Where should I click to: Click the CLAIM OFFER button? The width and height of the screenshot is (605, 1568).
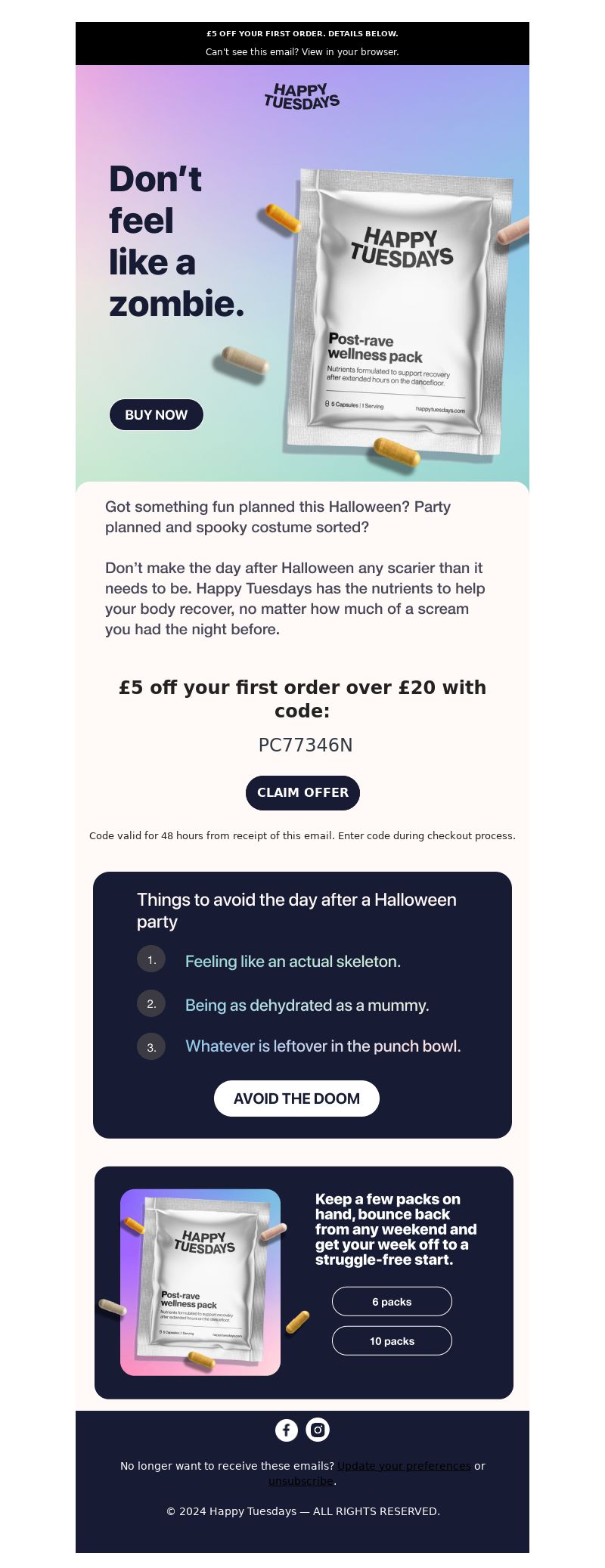point(302,792)
